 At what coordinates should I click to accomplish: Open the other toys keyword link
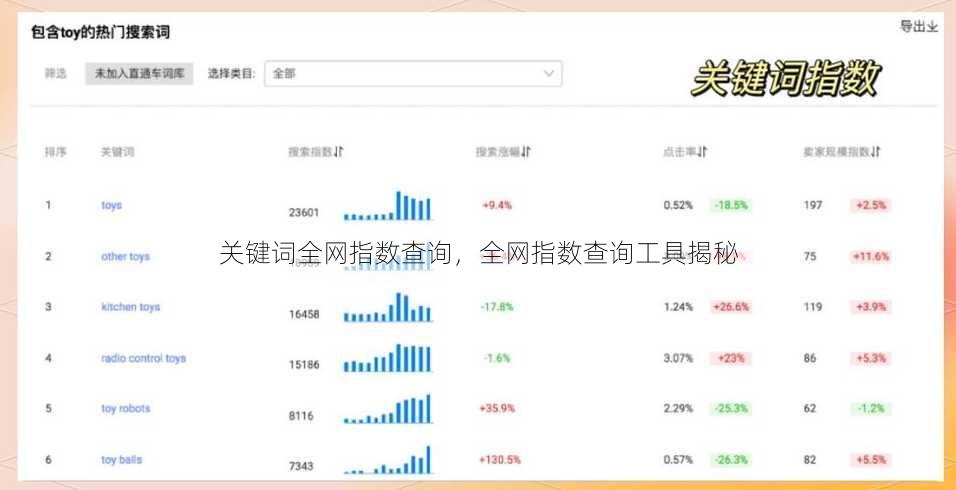[x=125, y=257]
